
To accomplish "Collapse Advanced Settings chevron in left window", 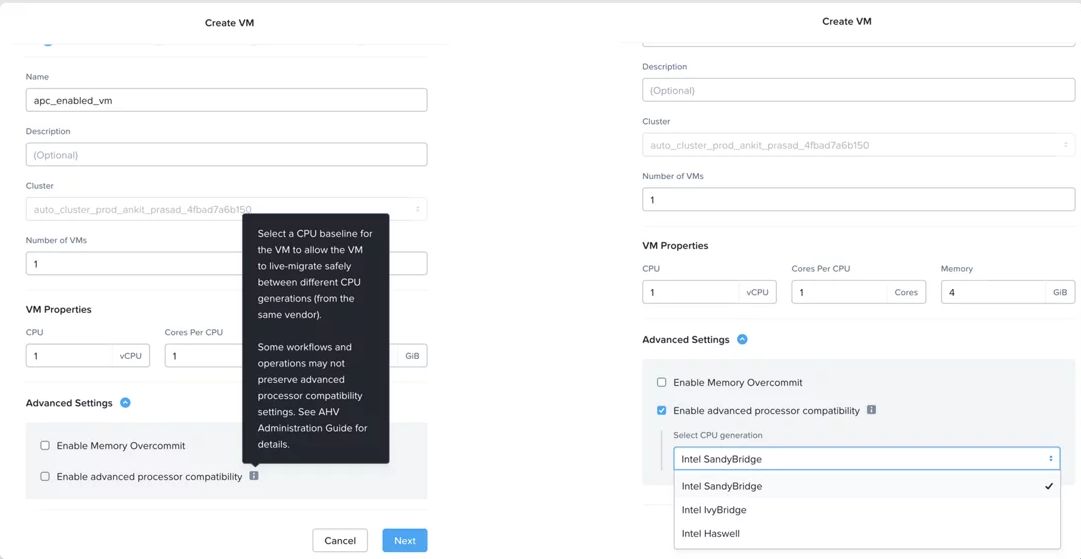I will 125,403.
